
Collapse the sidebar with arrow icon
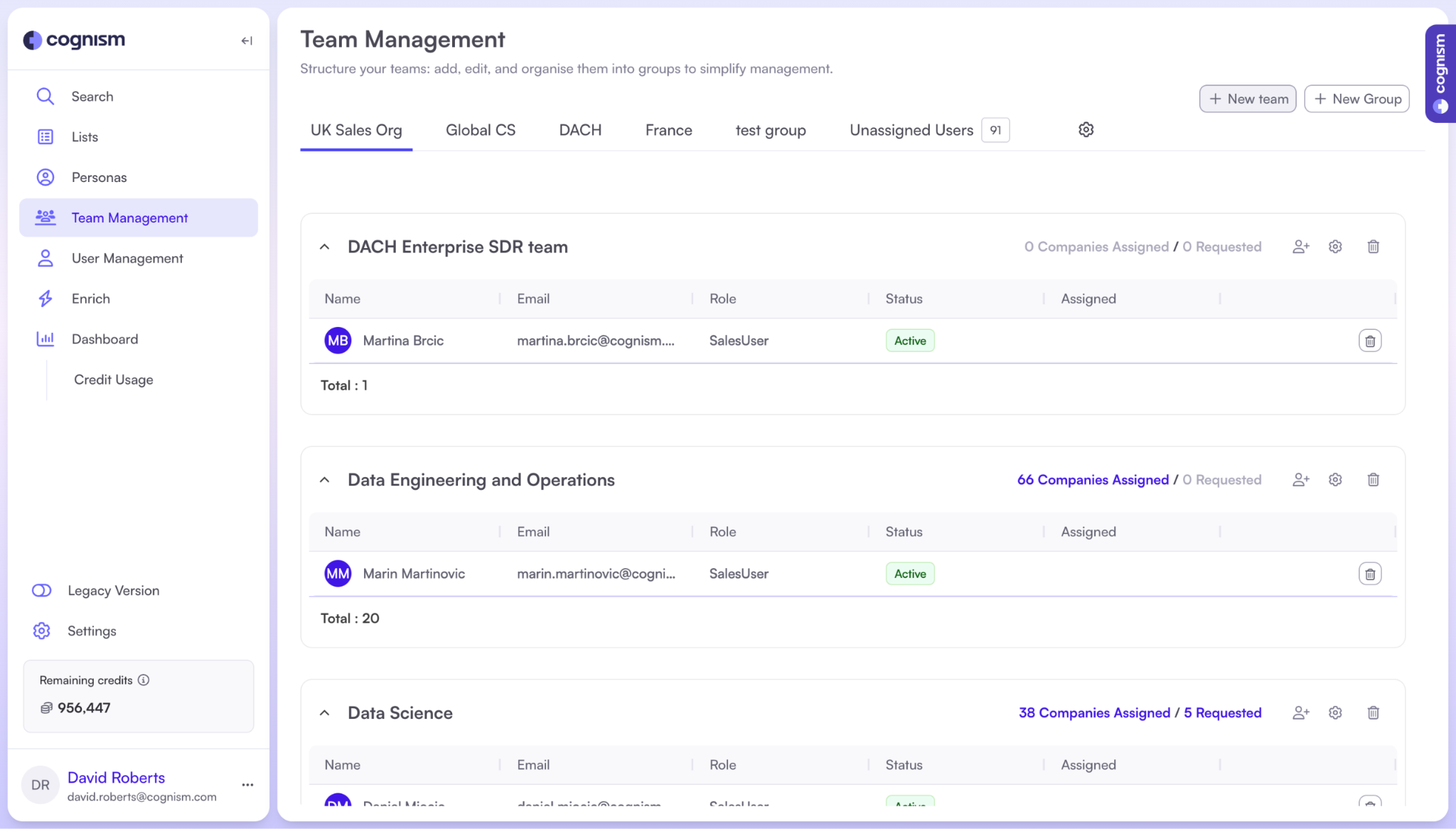[247, 41]
